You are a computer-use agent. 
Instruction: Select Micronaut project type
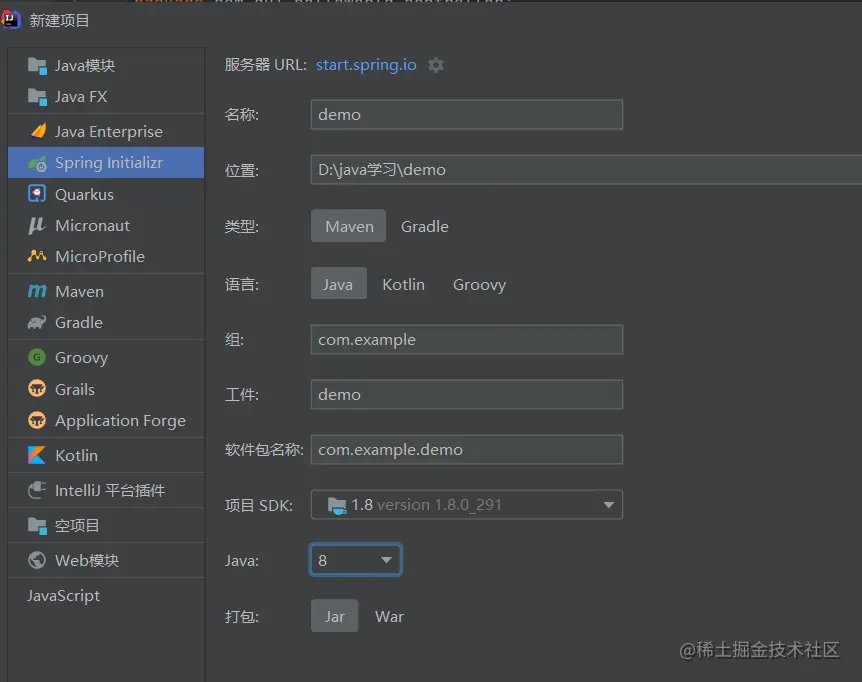[106, 225]
